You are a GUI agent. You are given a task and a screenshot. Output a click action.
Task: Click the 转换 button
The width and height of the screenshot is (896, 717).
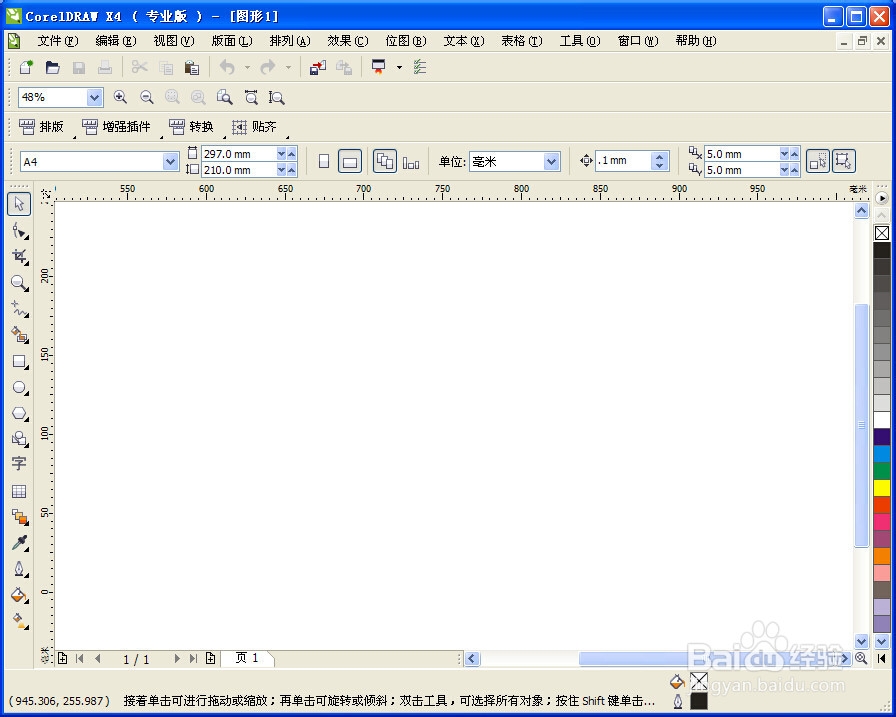coord(191,127)
